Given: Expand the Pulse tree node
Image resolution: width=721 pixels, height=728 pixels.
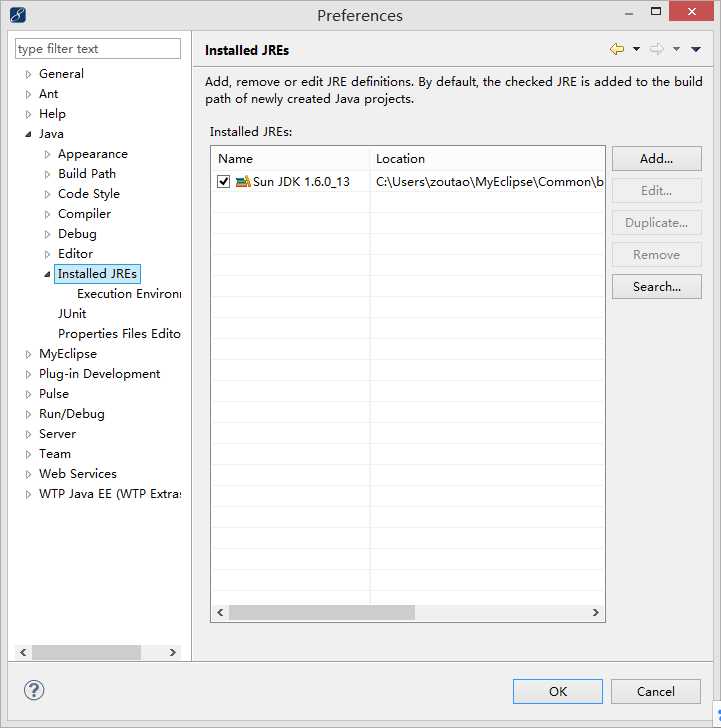Looking at the screenshot, I should point(28,394).
